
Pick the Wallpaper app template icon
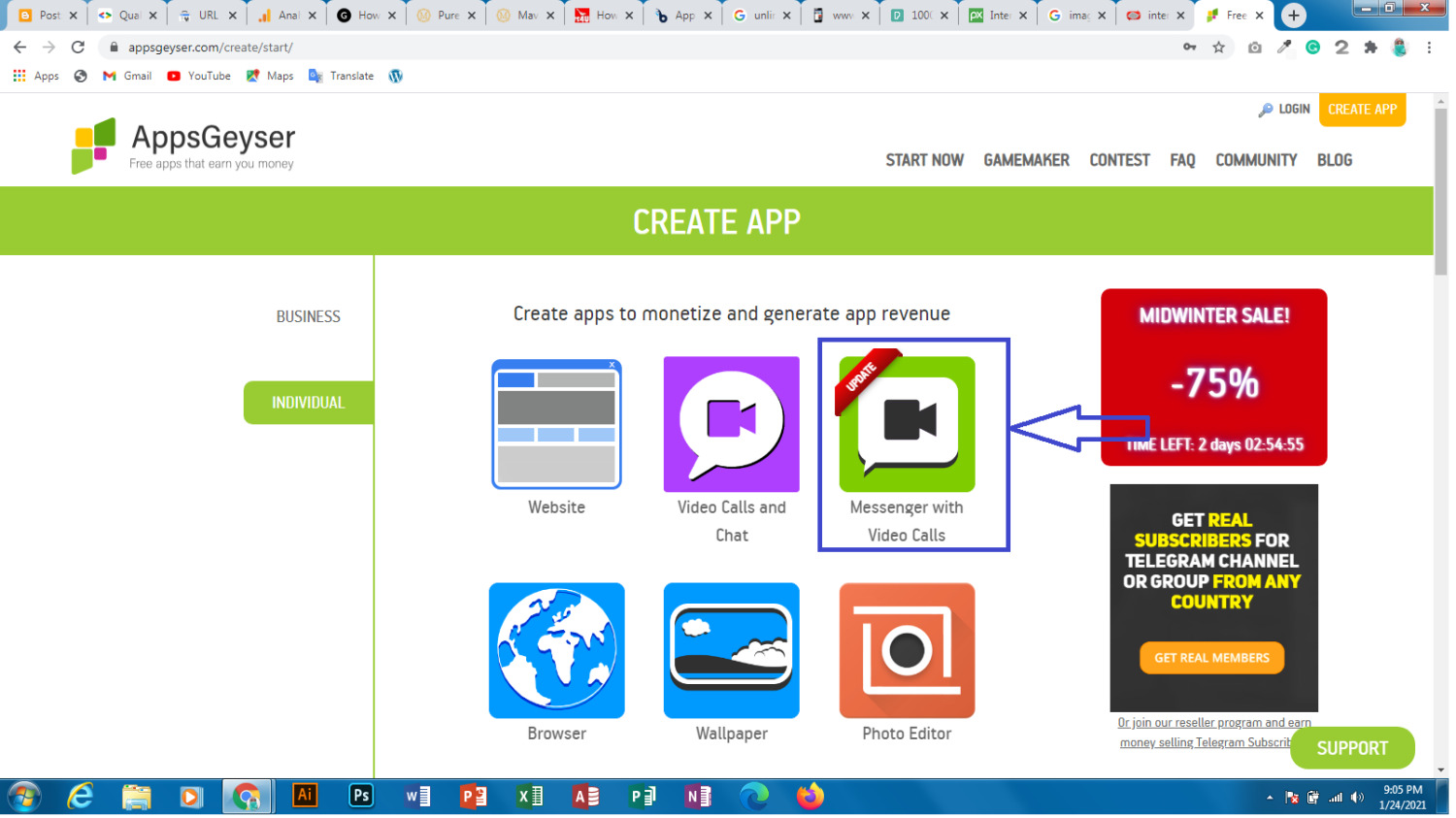pyautogui.click(x=731, y=650)
